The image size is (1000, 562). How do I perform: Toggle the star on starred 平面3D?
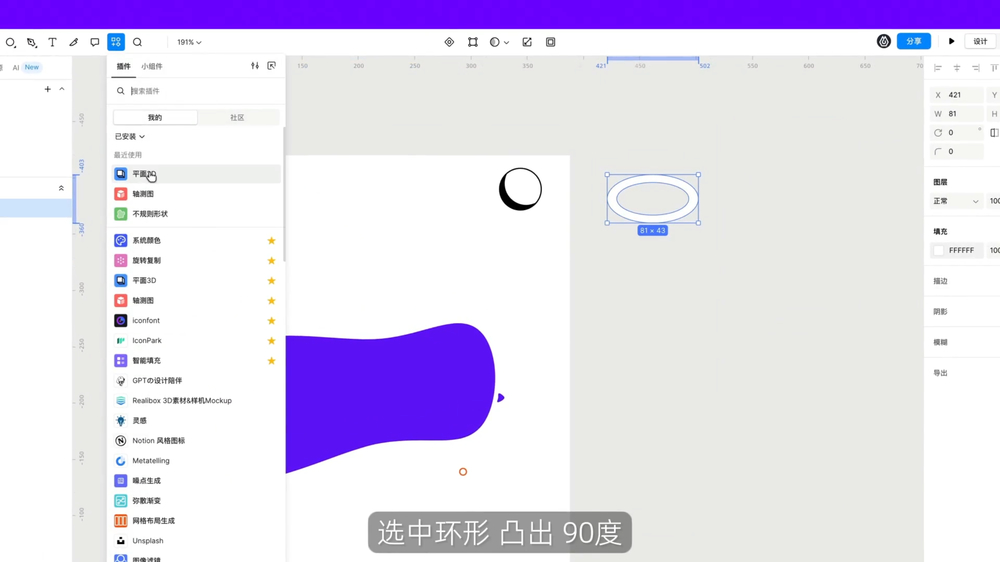271,281
